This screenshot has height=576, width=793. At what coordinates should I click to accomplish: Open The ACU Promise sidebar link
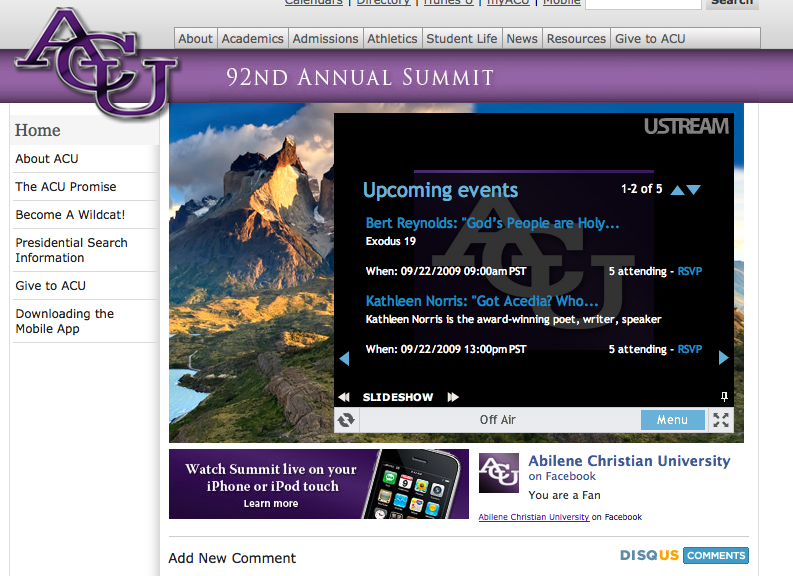[66, 187]
